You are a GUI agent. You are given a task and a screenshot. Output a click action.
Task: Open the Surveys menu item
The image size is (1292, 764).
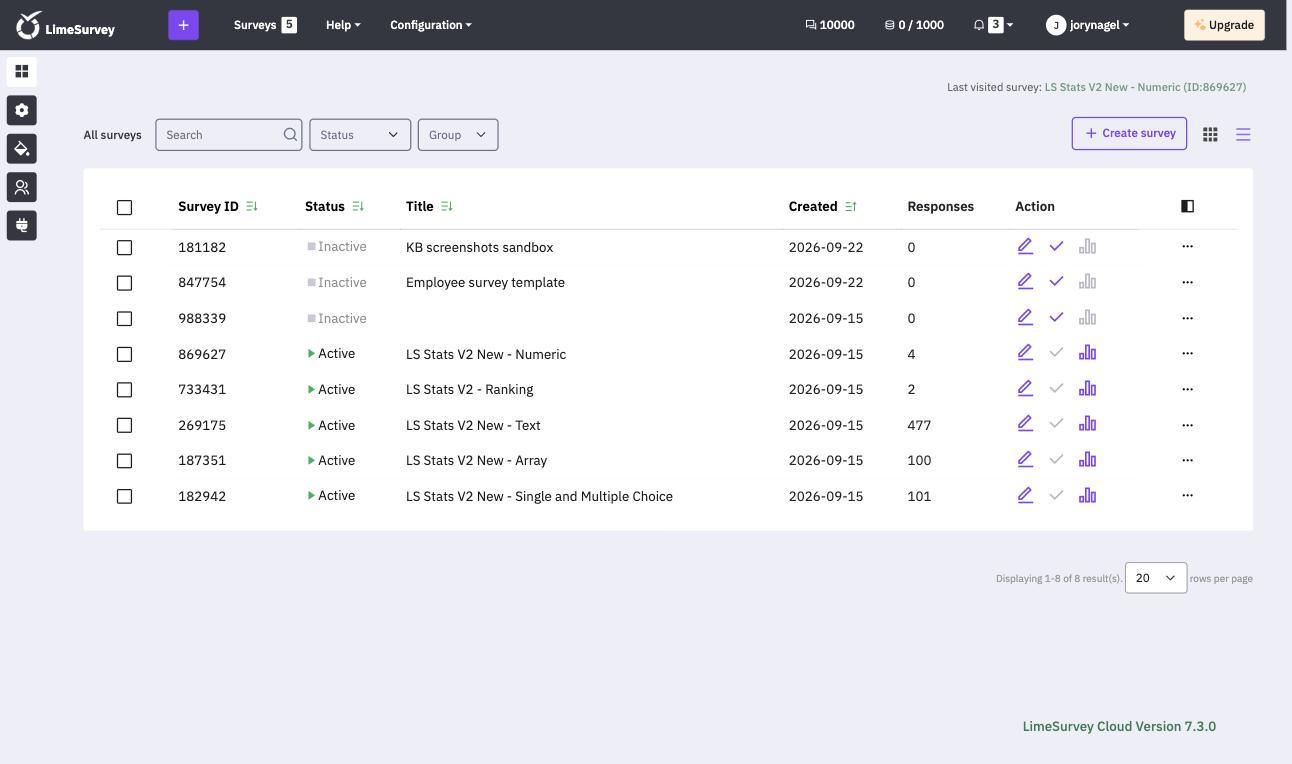click(265, 25)
